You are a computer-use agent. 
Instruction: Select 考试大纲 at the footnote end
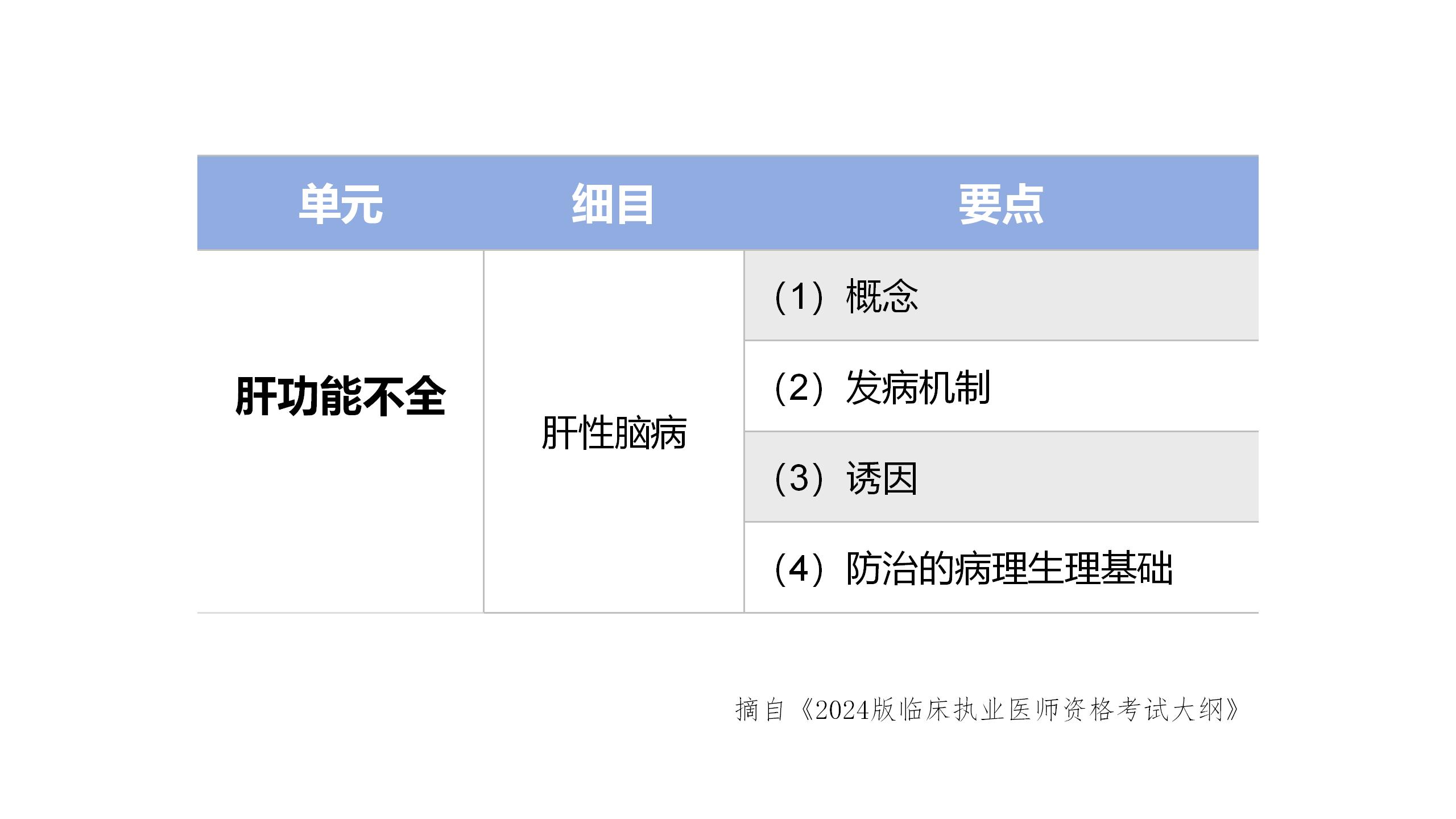tap(1169, 710)
